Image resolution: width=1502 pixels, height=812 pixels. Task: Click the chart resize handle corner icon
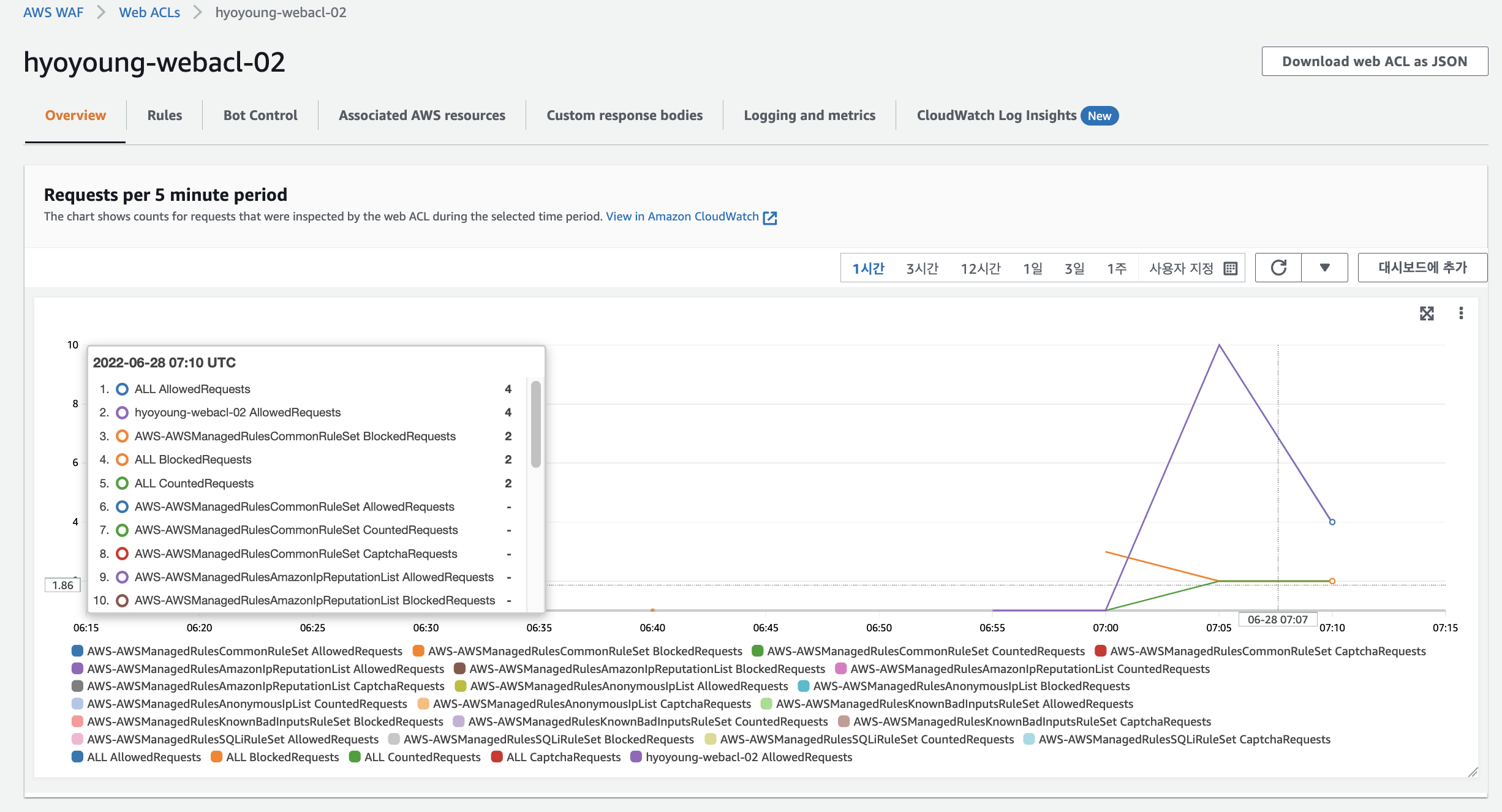click(1473, 772)
